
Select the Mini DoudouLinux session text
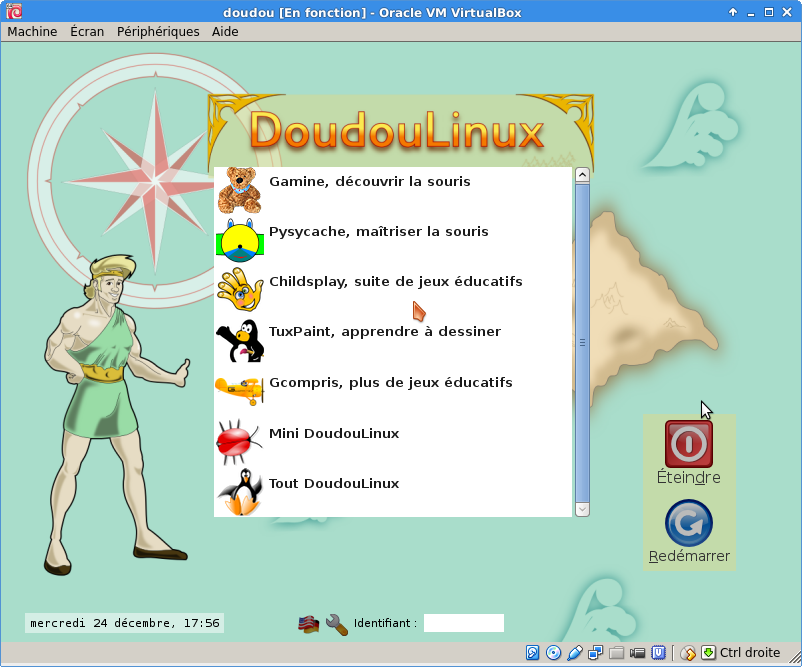(x=334, y=434)
